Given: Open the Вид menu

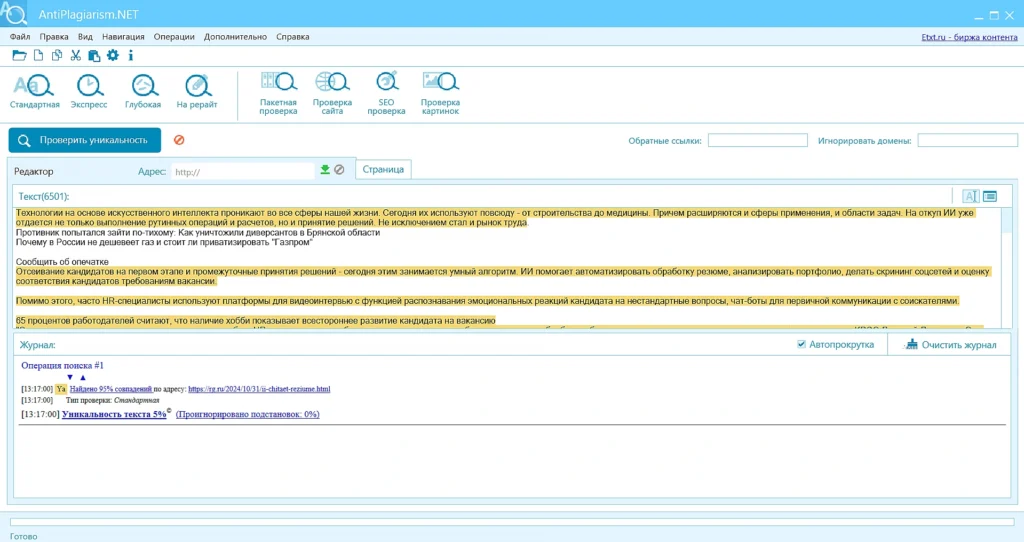Looking at the screenshot, I should tap(85, 37).
